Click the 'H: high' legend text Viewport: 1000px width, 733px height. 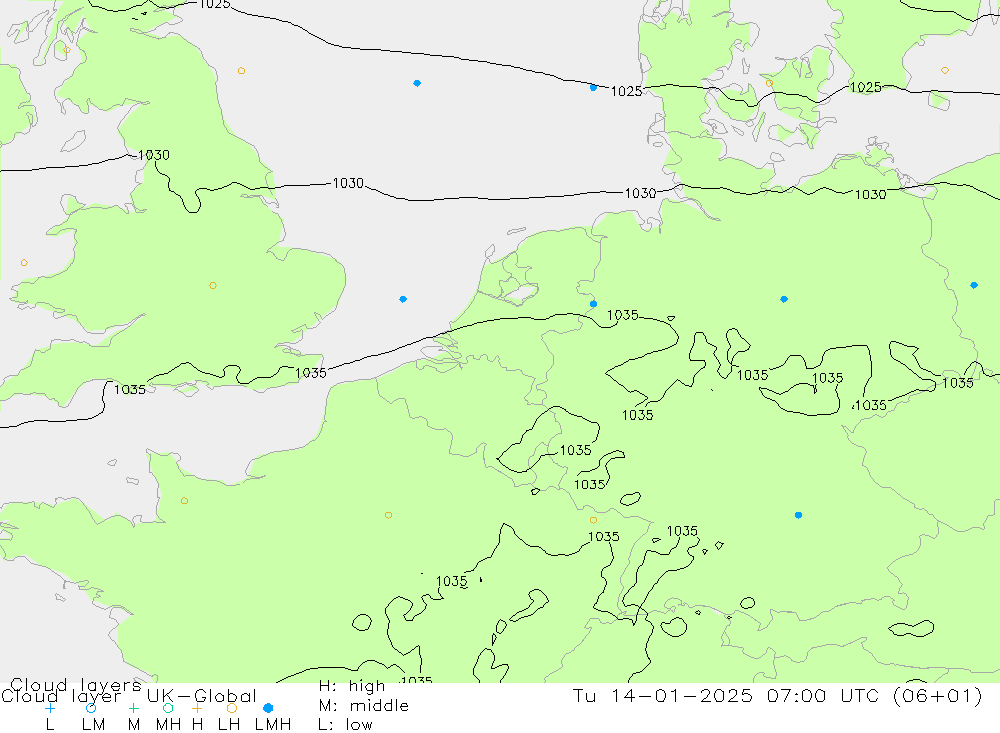[x=352, y=686]
